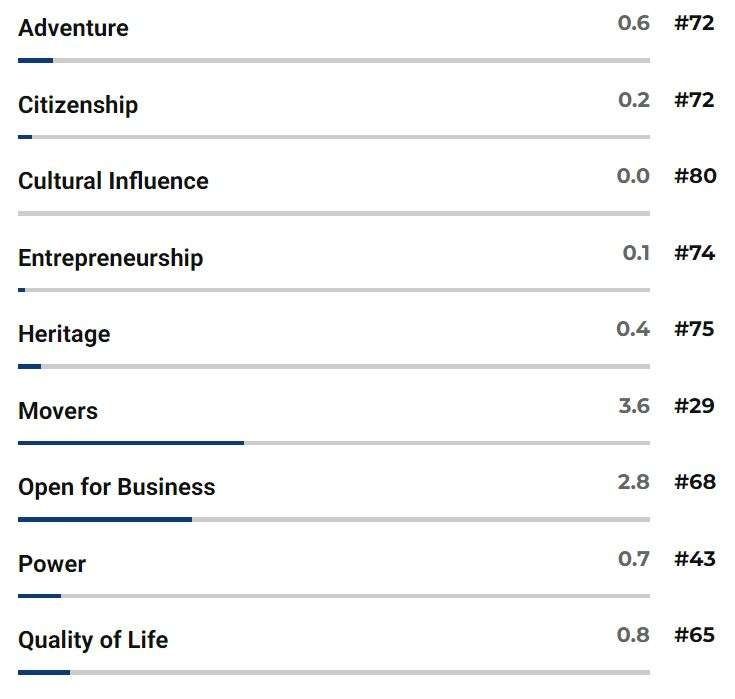The height and width of the screenshot is (699, 735).
Task: Click the Open for Business label
Action: pos(116,487)
